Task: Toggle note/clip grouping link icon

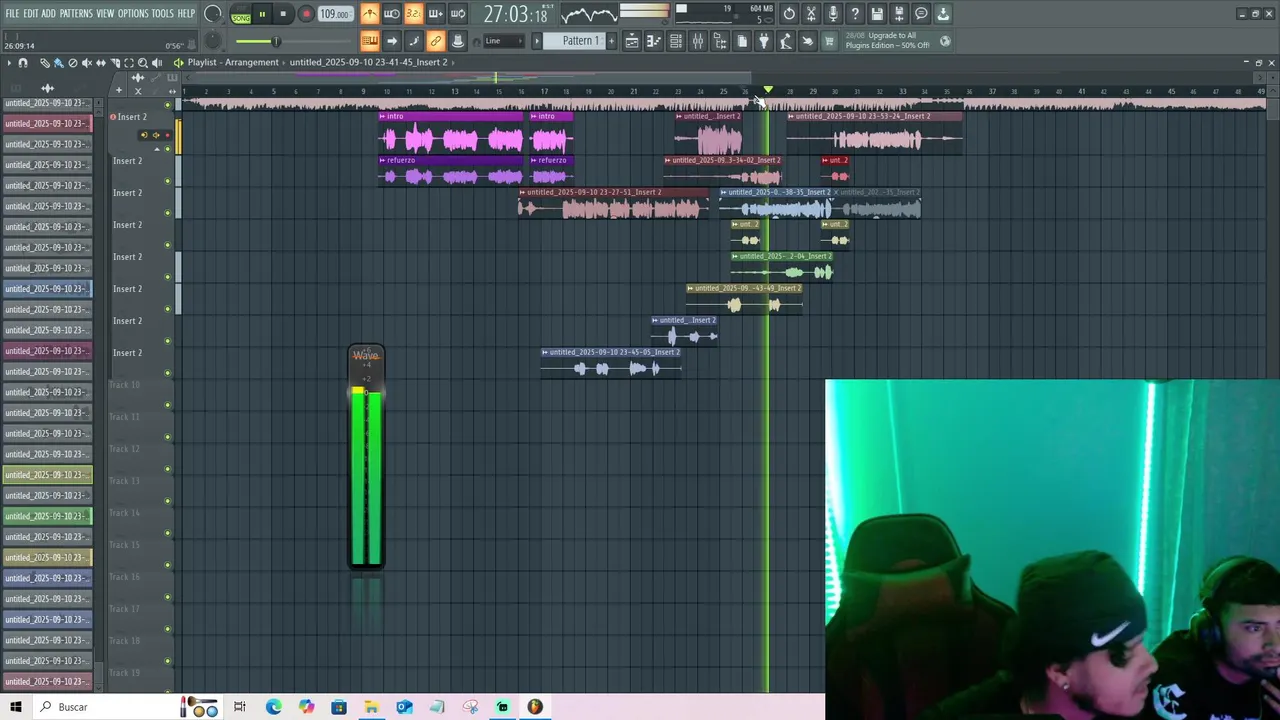Action: pyautogui.click(x=435, y=41)
